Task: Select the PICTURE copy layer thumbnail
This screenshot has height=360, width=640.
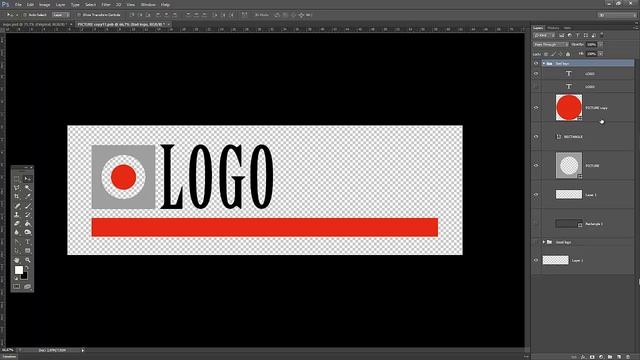Action: tap(569, 108)
